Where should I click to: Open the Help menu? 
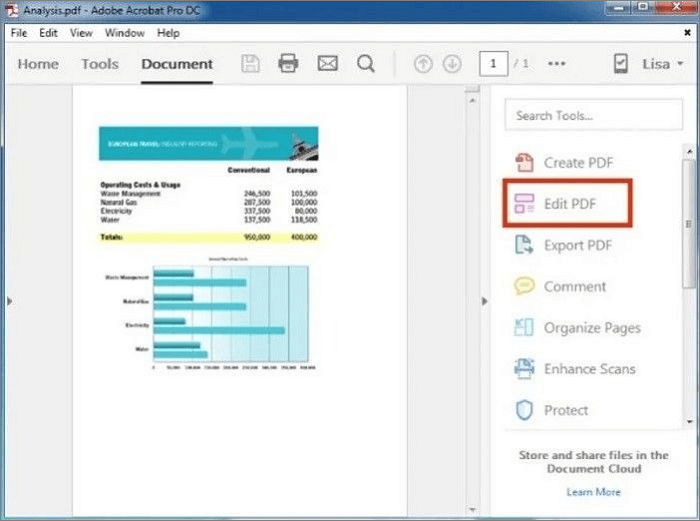tap(168, 33)
